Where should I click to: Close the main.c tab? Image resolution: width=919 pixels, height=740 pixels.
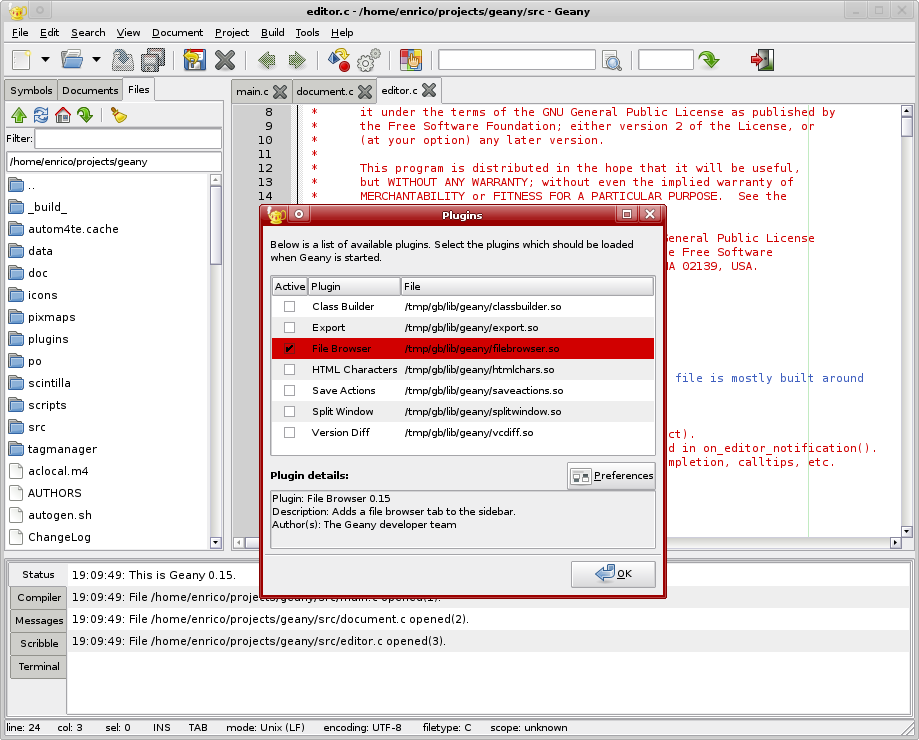(280, 91)
